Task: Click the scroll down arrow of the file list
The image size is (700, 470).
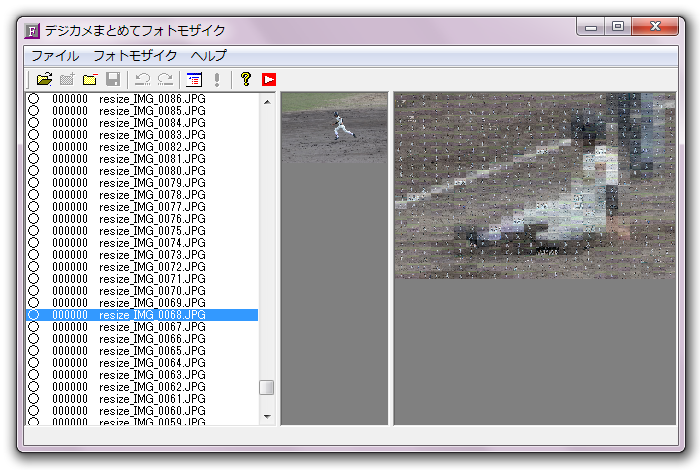Action: [267, 416]
